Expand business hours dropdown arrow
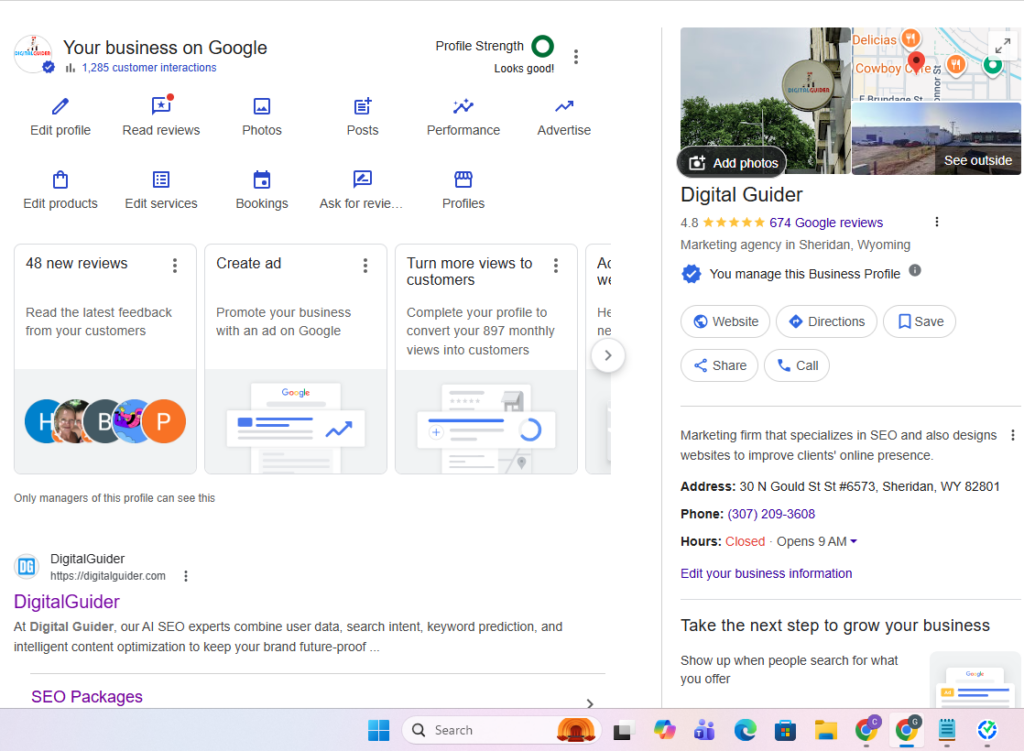The image size is (1024, 751). tap(854, 541)
